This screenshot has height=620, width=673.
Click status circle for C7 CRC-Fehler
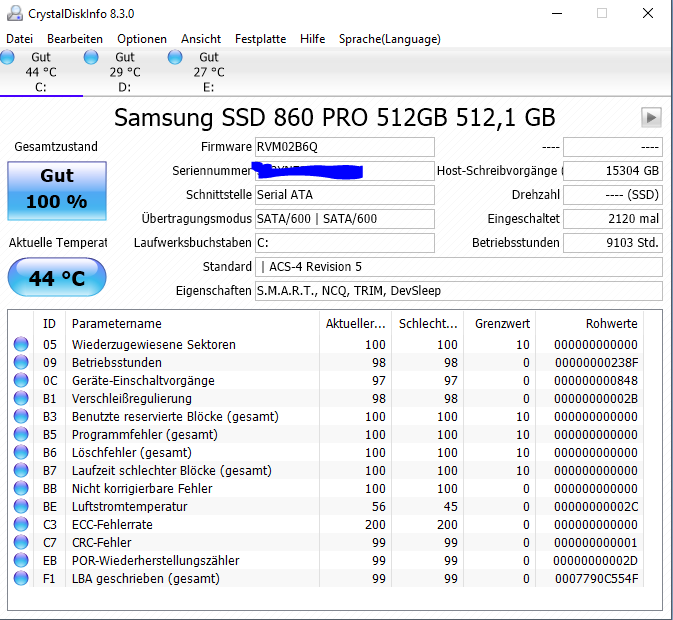21,542
